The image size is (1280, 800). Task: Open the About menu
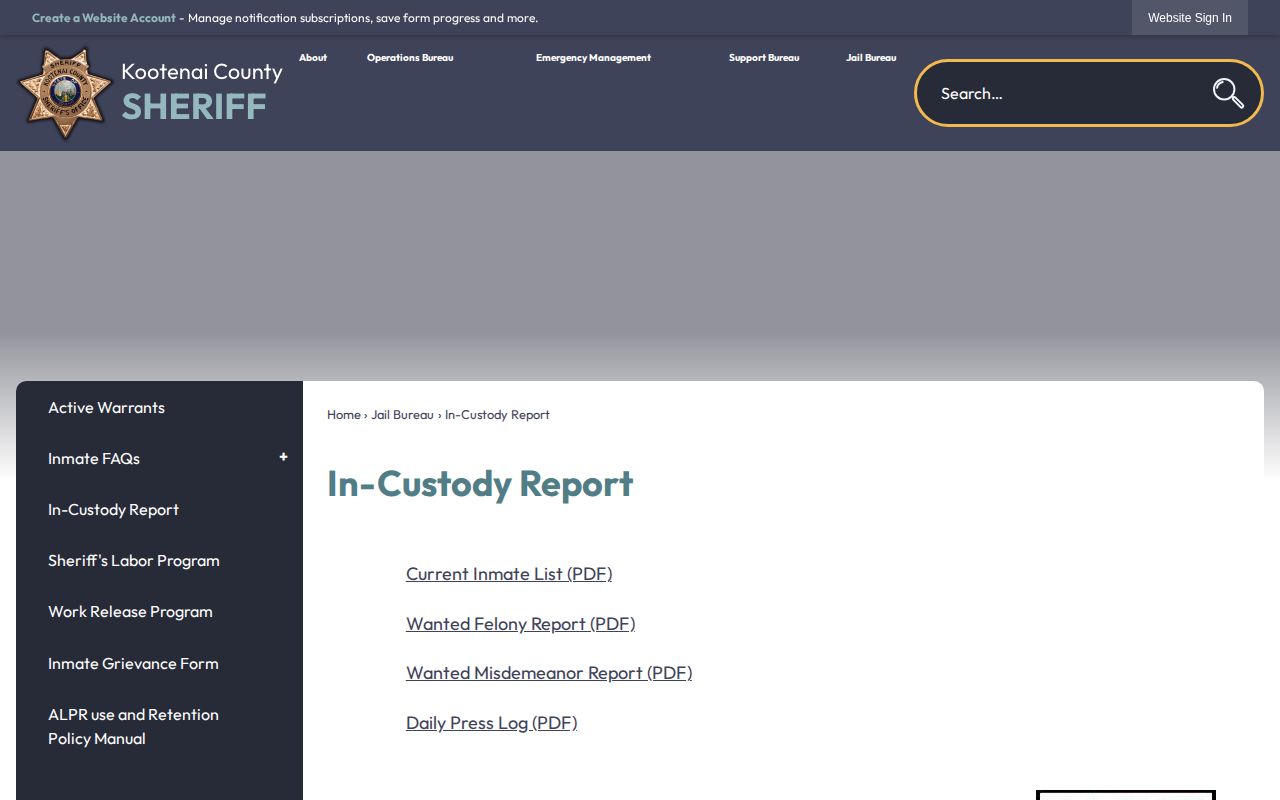(x=313, y=58)
